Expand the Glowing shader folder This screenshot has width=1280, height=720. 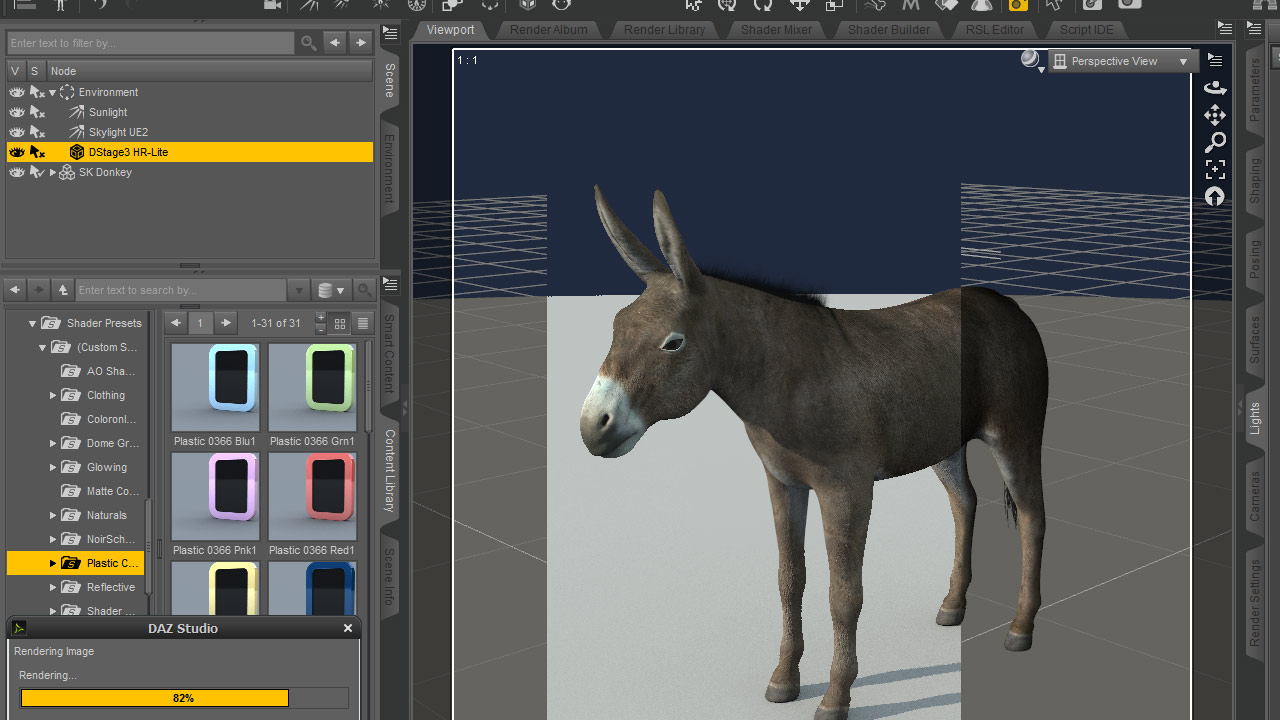(53, 467)
